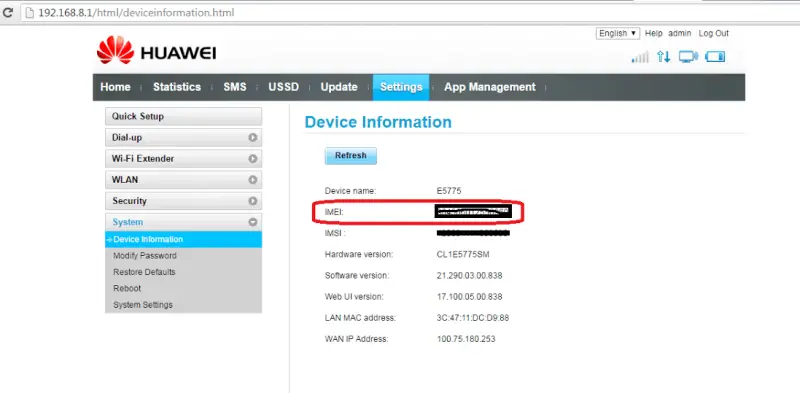
Task: Select Restore Defaults in sidebar
Action: (x=144, y=272)
